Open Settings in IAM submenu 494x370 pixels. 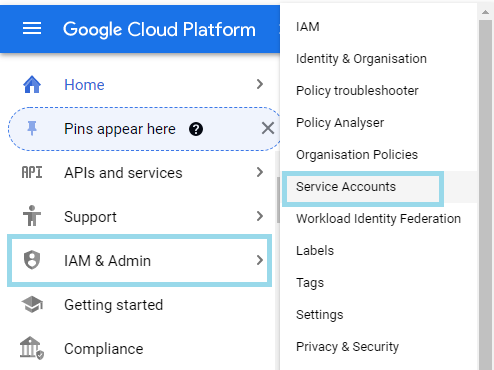(x=320, y=315)
